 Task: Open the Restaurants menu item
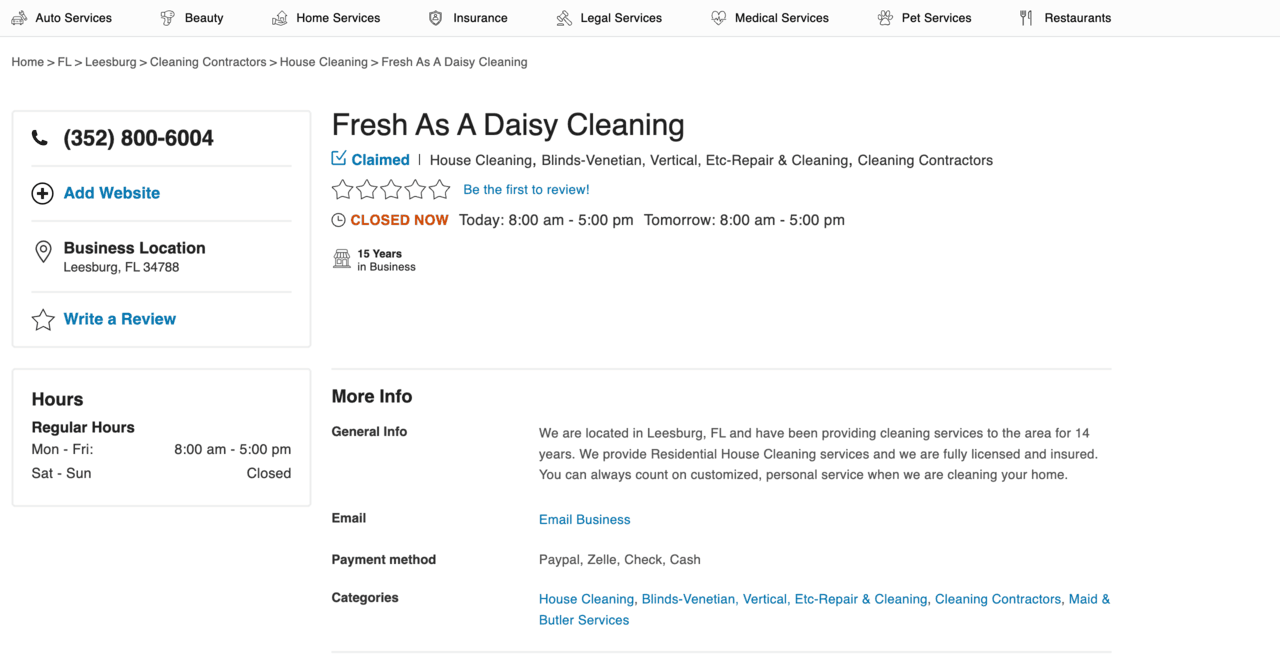coord(1077,18)
